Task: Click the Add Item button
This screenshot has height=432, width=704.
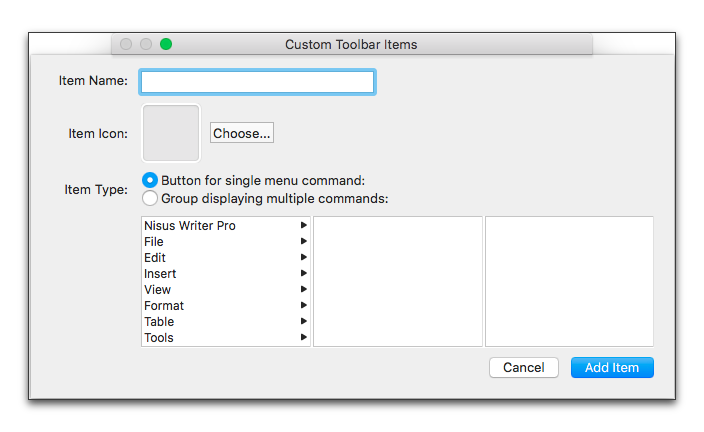Action: point(612,367)
